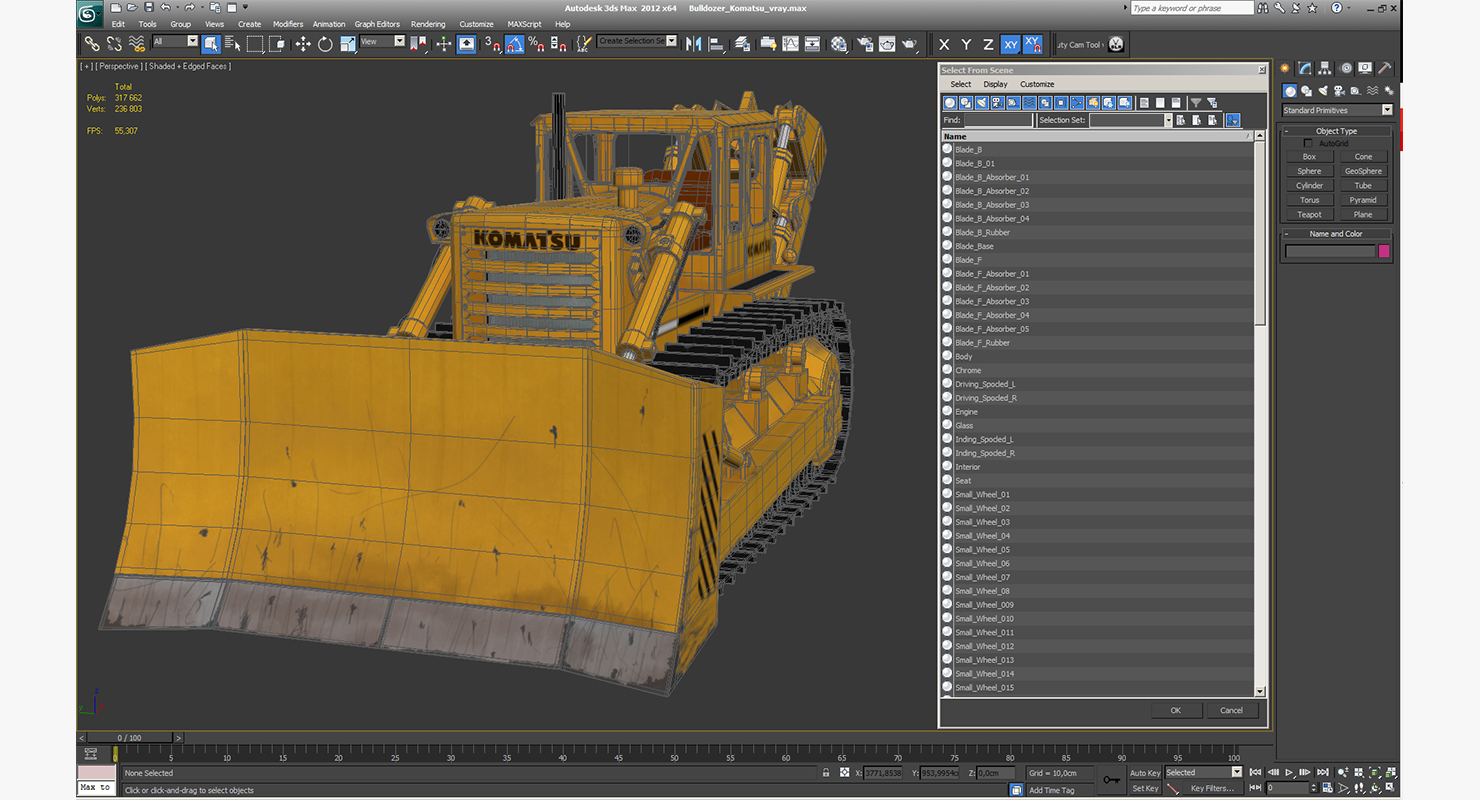Click Zoom Extents All icon
Image resolution: width=1480 pixels, height=800 pixels.
pos(1391,772)
